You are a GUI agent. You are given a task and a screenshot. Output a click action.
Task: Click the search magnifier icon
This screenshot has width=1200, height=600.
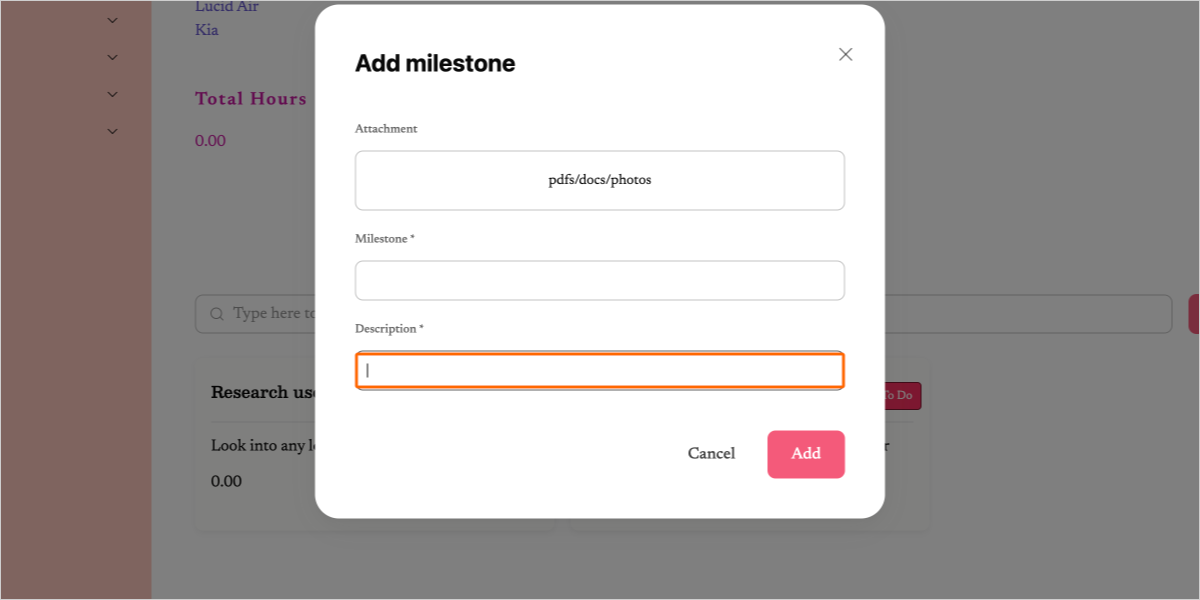point(216,314)
